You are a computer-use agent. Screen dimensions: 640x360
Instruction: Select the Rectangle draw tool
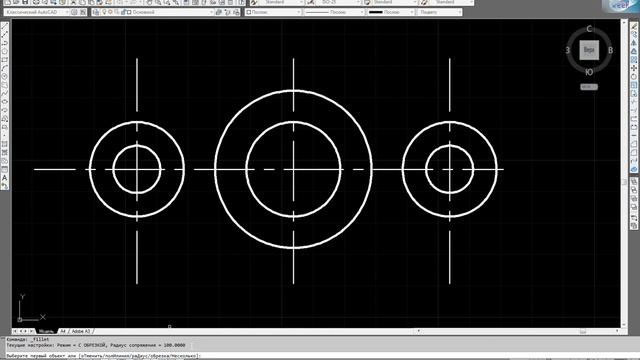coord(4,60)
